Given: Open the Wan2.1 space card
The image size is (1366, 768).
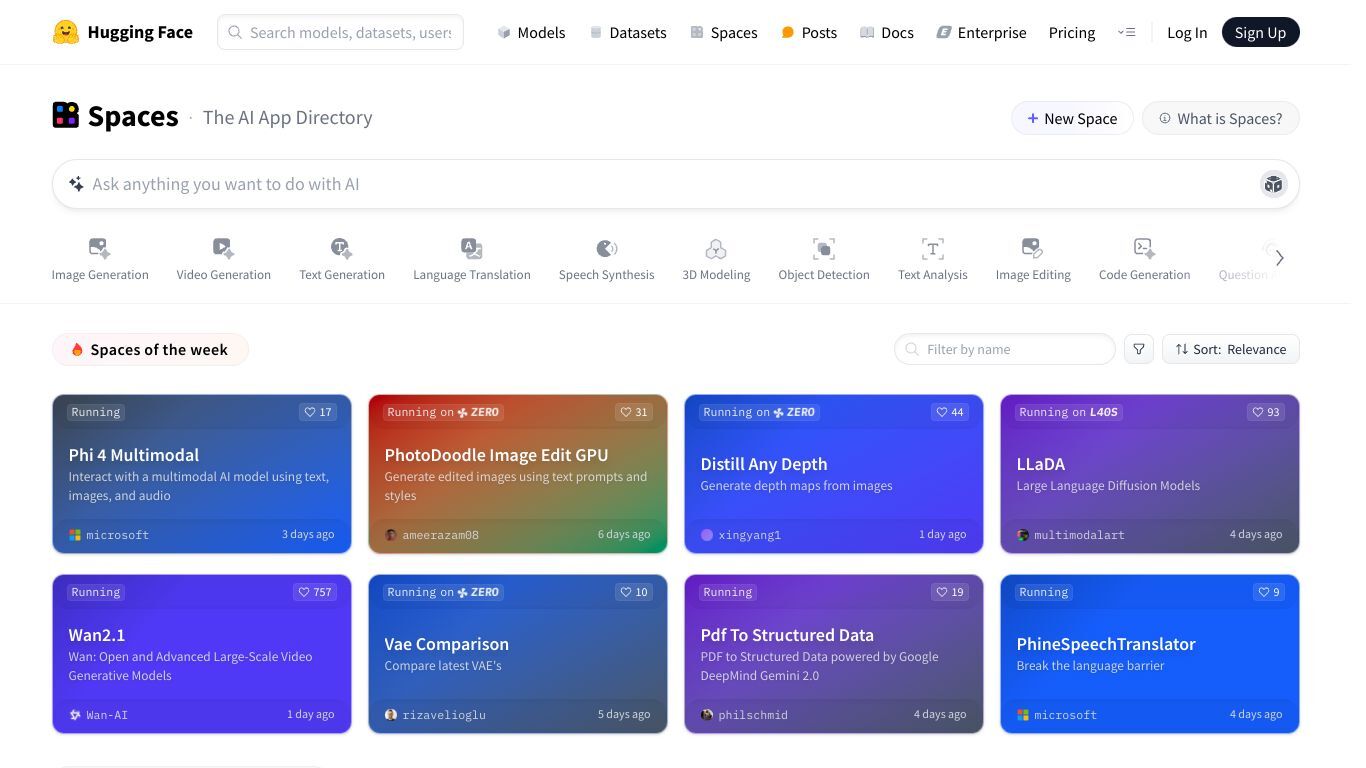Looking at the screenshot, I should 202,654.
